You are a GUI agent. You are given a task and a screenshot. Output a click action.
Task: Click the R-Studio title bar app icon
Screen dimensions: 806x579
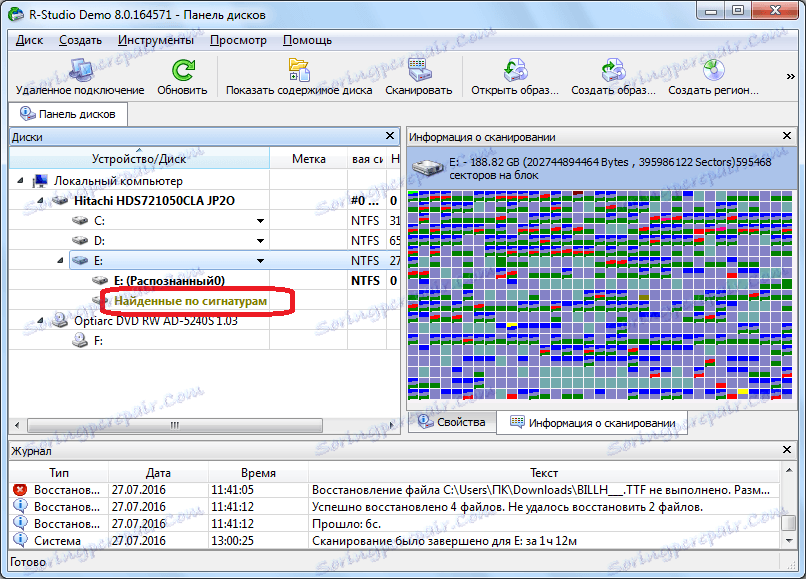pyautogui.click(x=16, y=14)
